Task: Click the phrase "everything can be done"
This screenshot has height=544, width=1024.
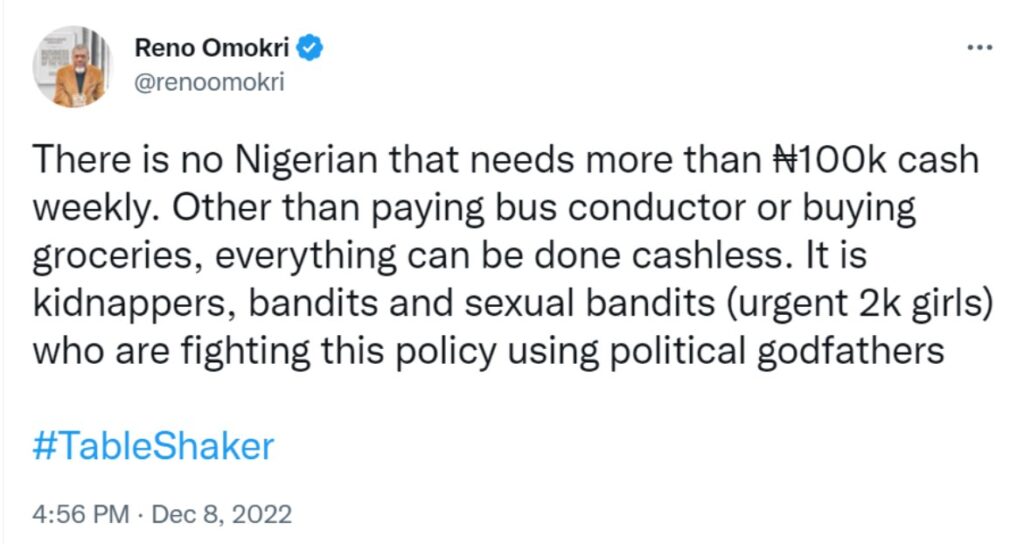Action: [x=358, y=257]
